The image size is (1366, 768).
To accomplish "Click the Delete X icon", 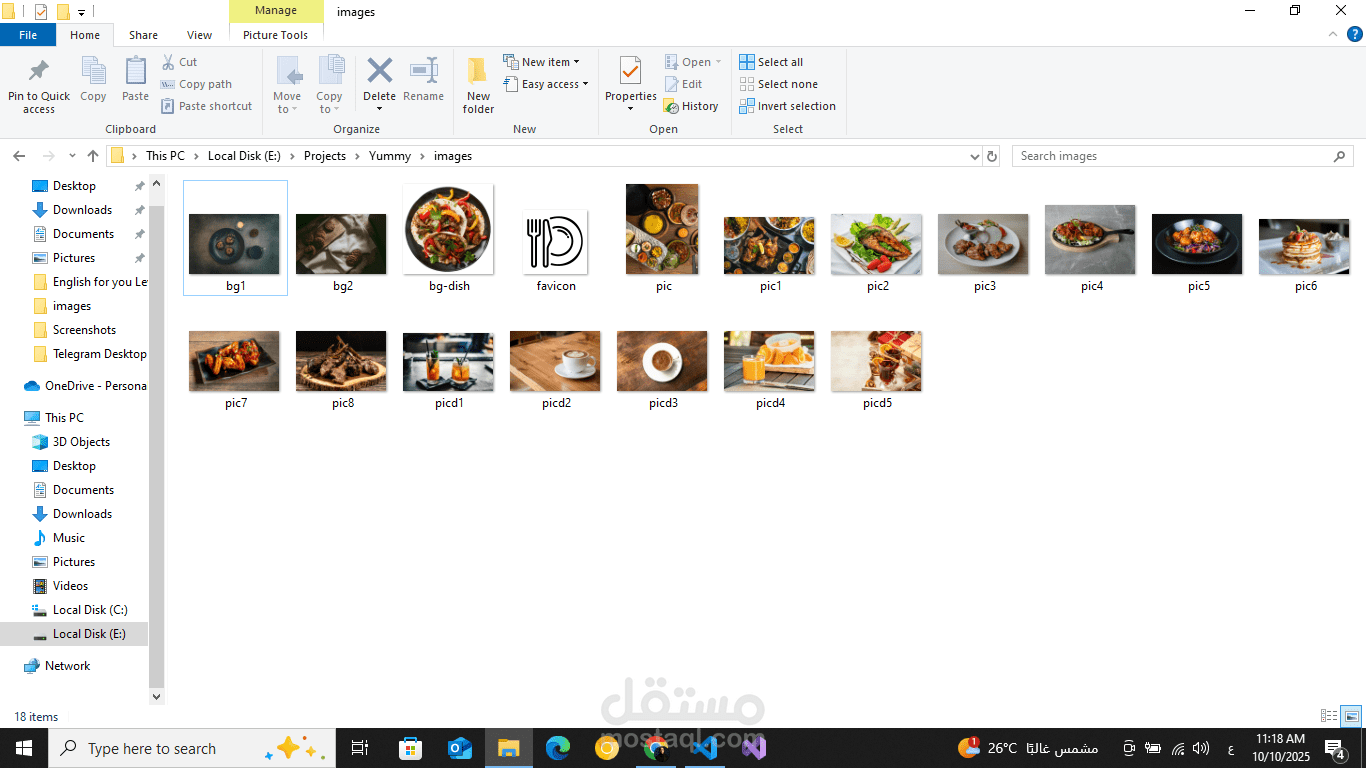I will (x=380, y=70).
